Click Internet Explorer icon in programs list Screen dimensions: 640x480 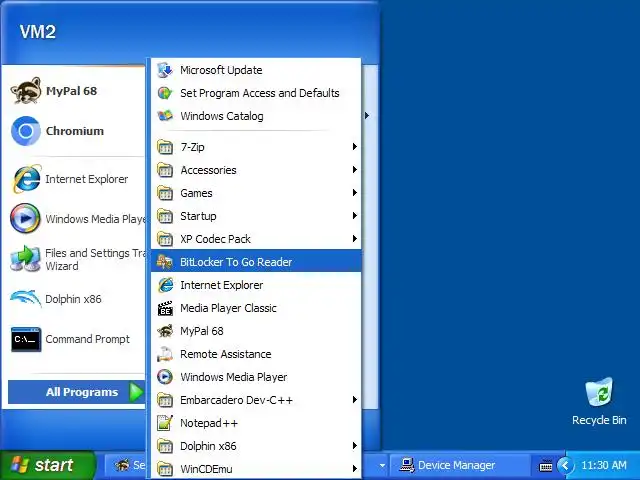(x=165, y=285)
